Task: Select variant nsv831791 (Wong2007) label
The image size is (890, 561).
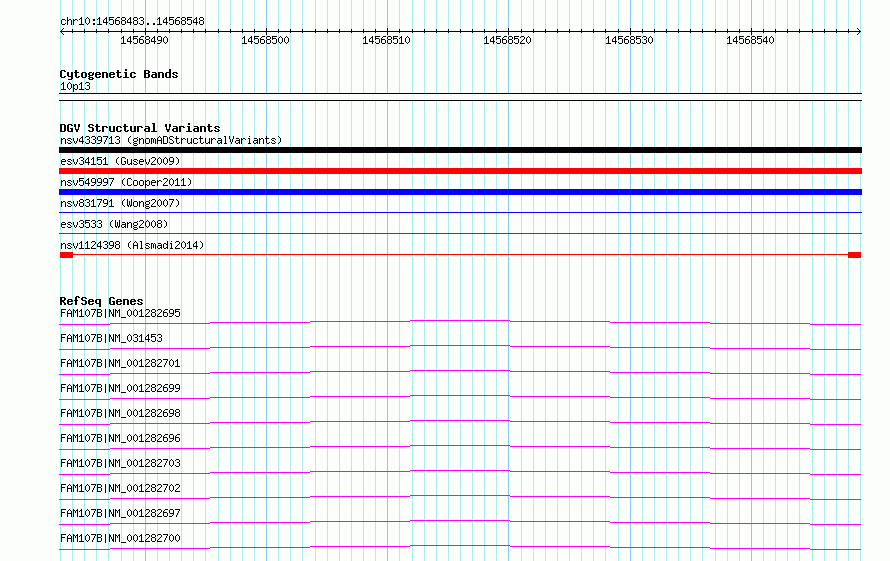Action: tap(120, 203)
